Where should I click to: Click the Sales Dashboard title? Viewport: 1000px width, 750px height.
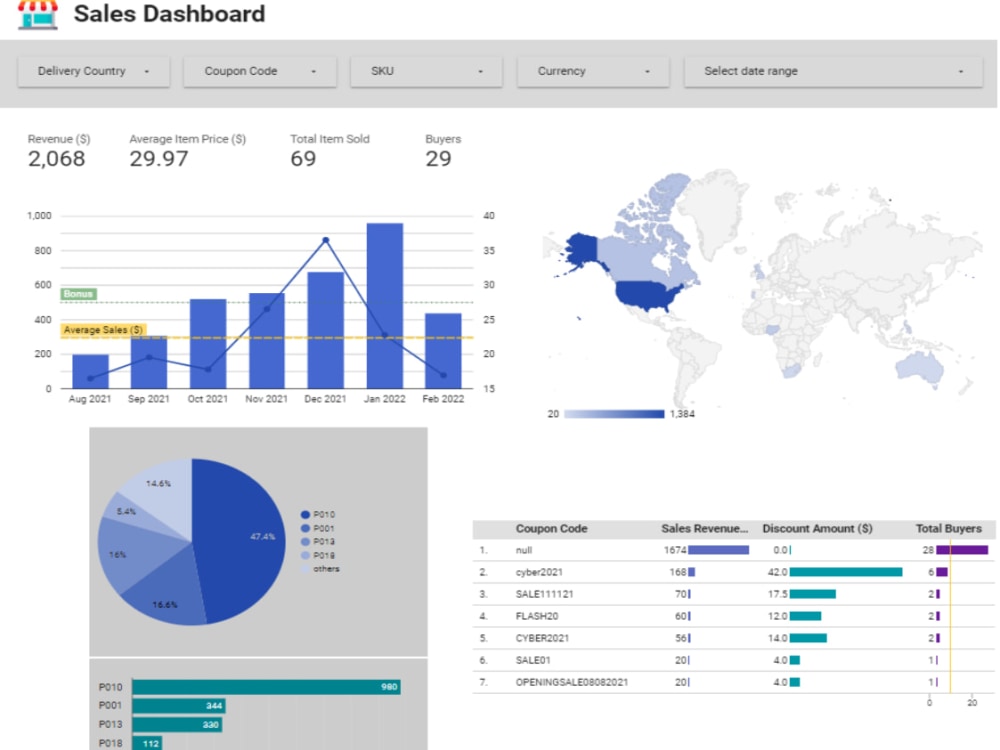pos(169,13)
